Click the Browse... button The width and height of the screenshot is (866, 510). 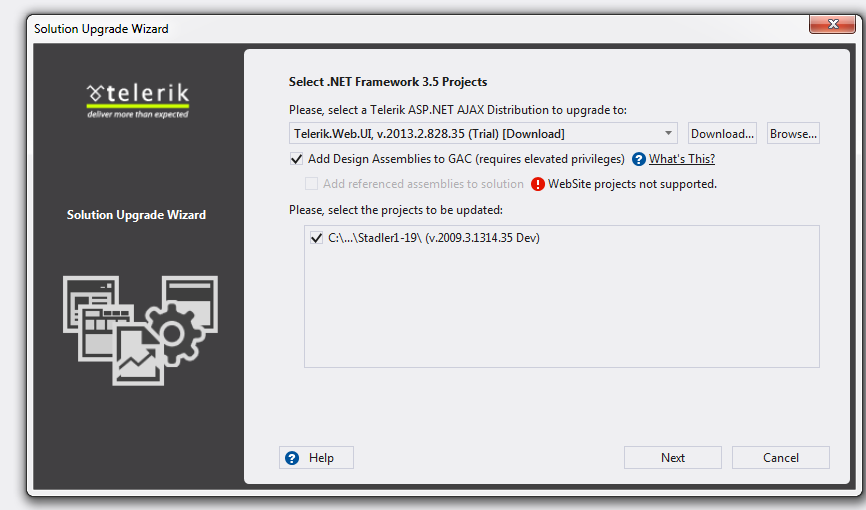(793, 134)
